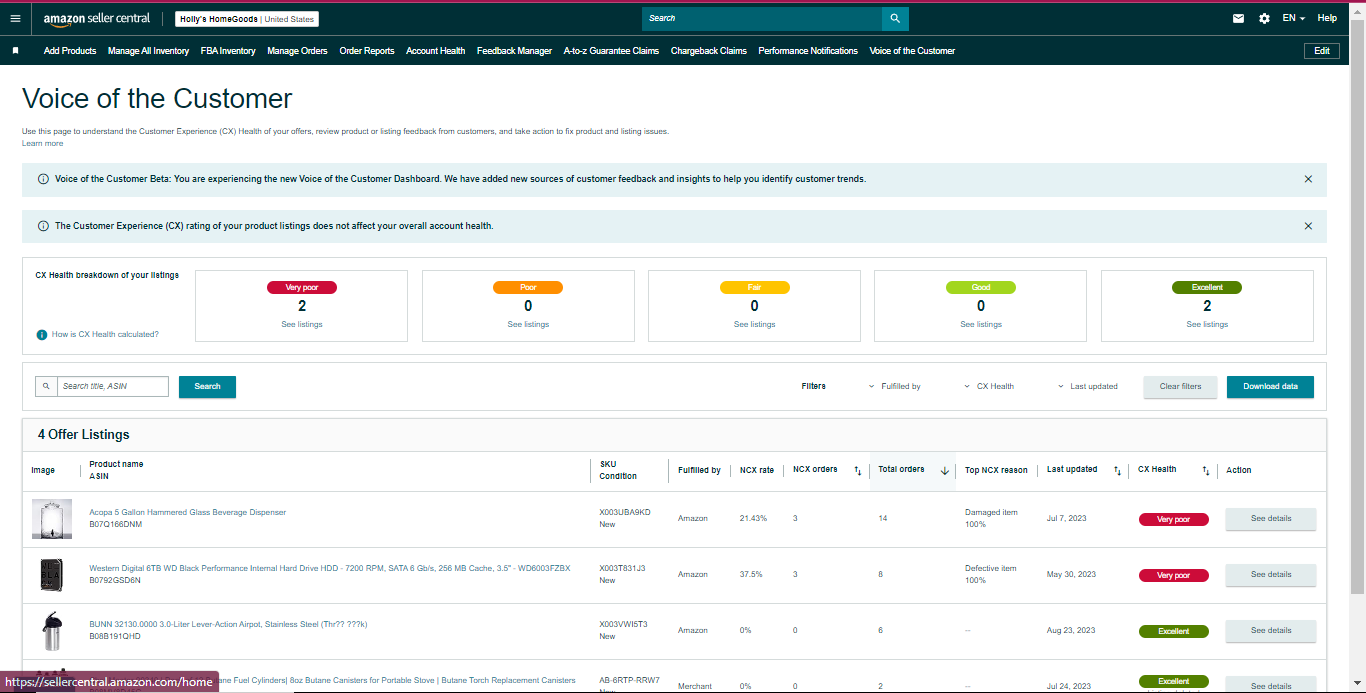Click SKU text X003VWI5T3

[623, 624]
